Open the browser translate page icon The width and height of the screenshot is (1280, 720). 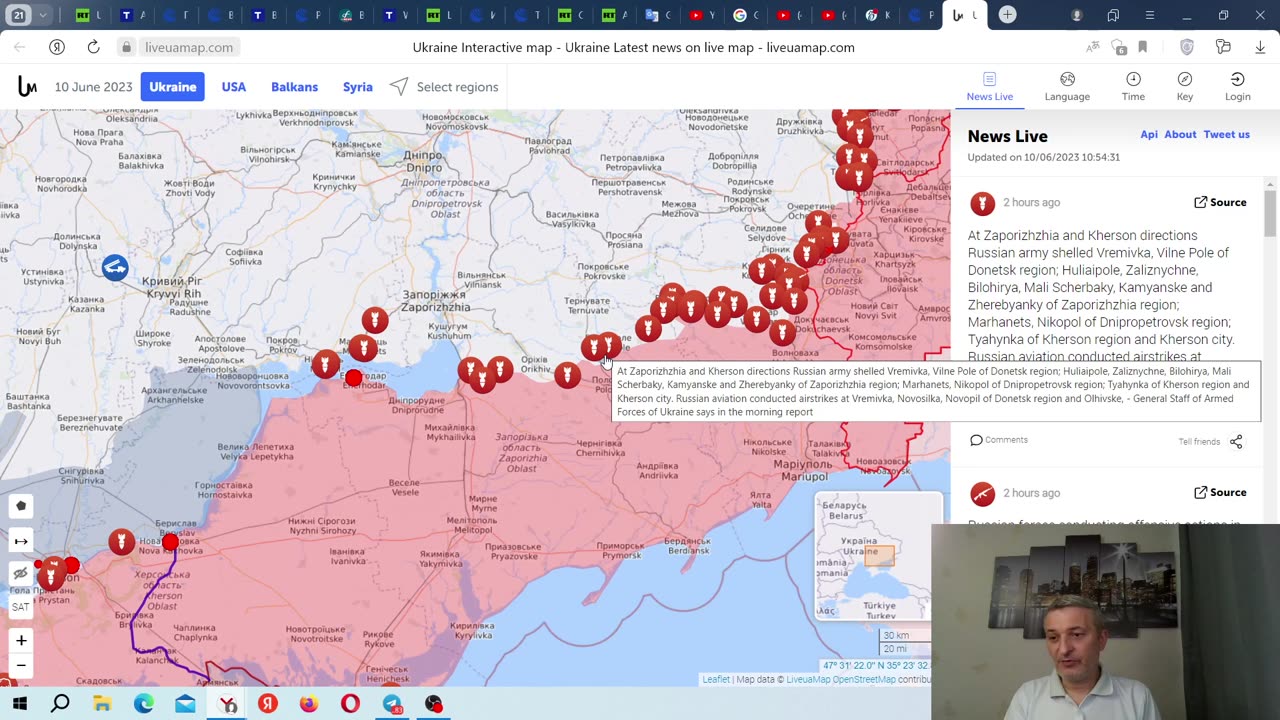click(x=1093, y=47)
